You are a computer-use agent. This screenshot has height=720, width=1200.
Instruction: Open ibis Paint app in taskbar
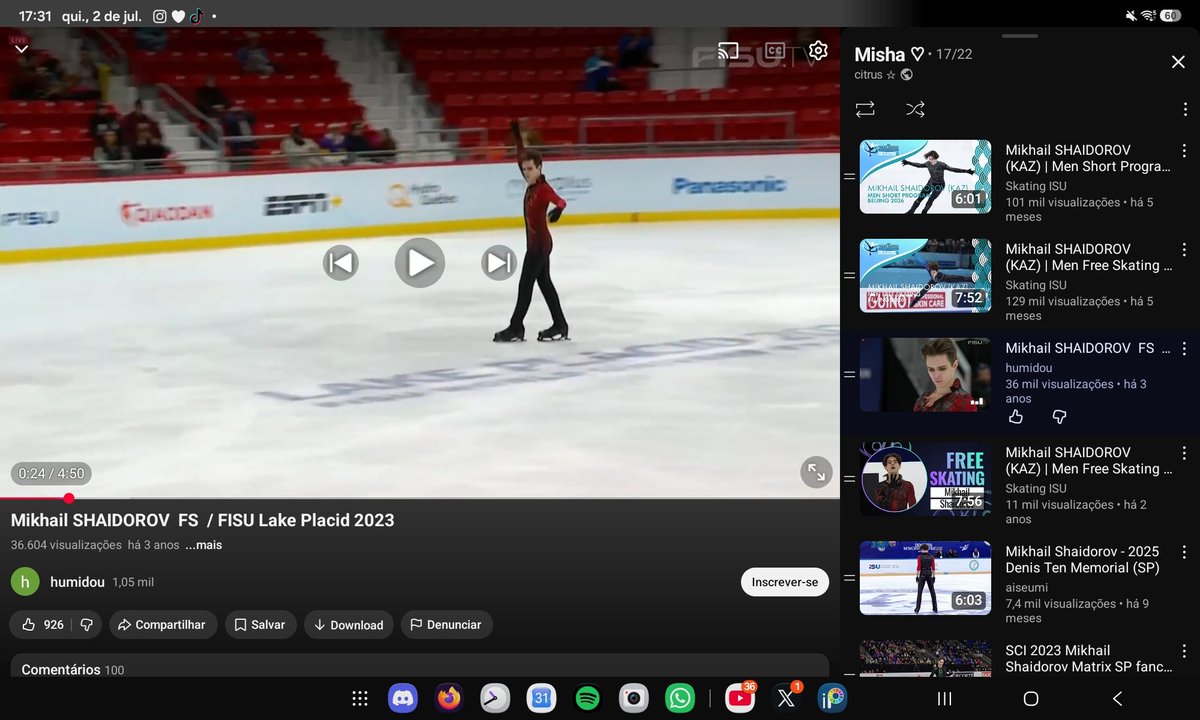pos(832,698)
